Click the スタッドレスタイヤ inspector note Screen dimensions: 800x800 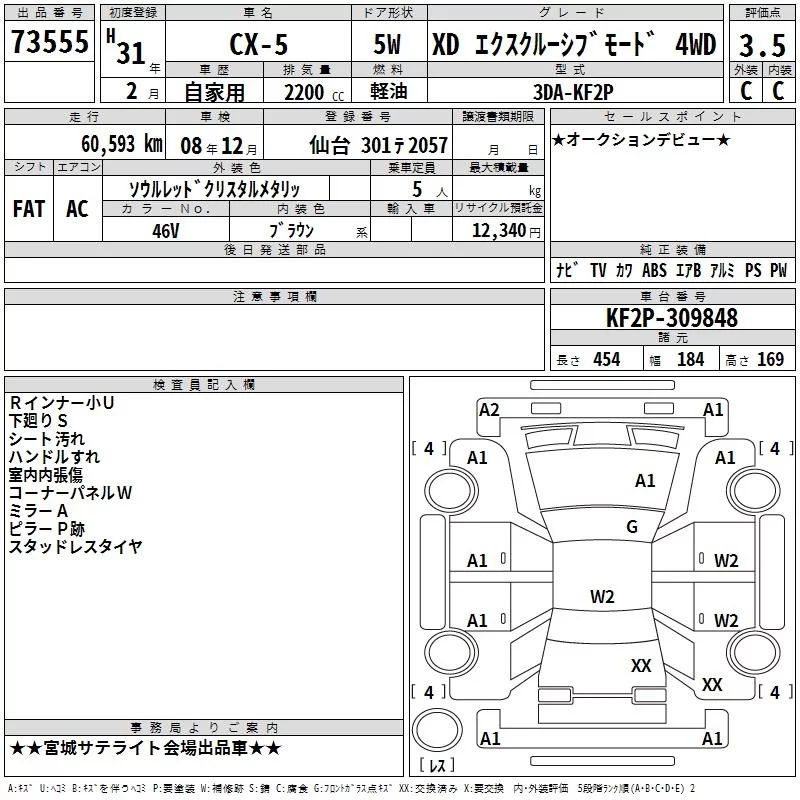click(75, 546)
